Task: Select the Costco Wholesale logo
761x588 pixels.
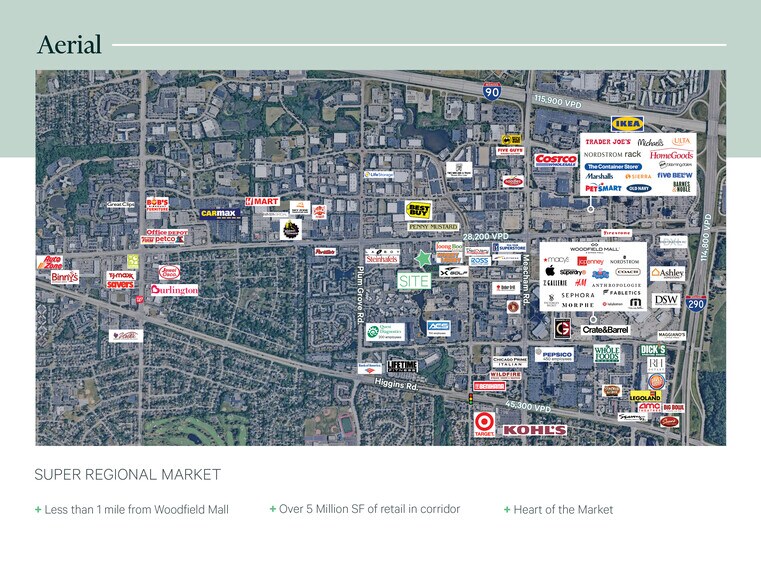Action: coord(555,160)
